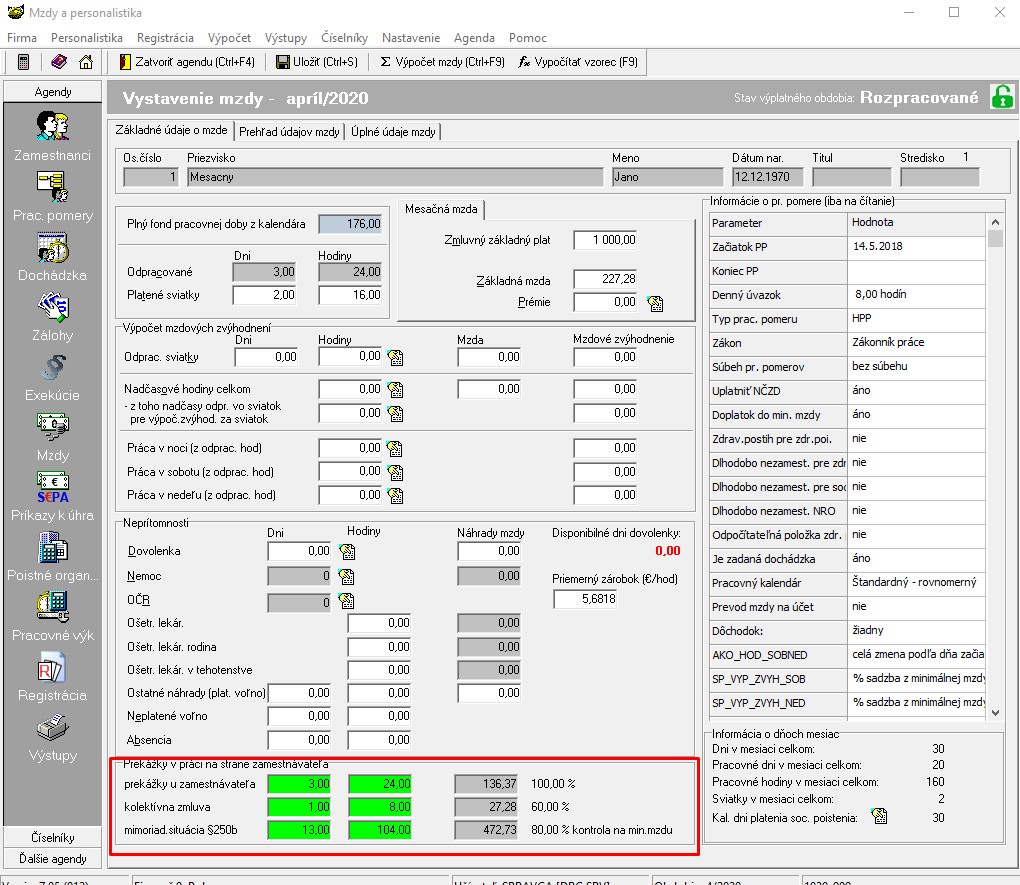
Task: Open the Exekúcie agenda icon
Action: click(52, 367)
